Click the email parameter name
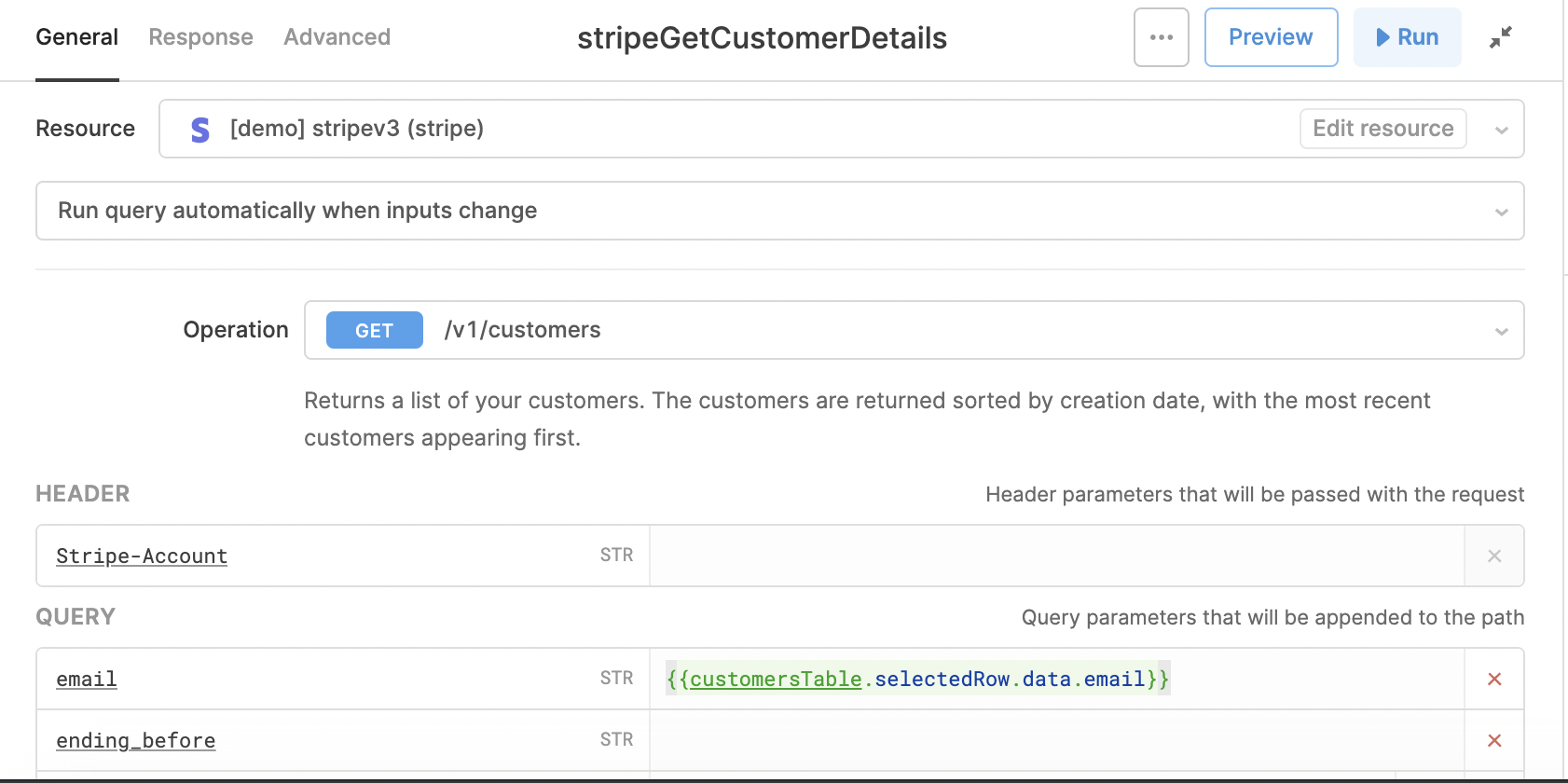Screen dimensions: 1568x783 87,680
